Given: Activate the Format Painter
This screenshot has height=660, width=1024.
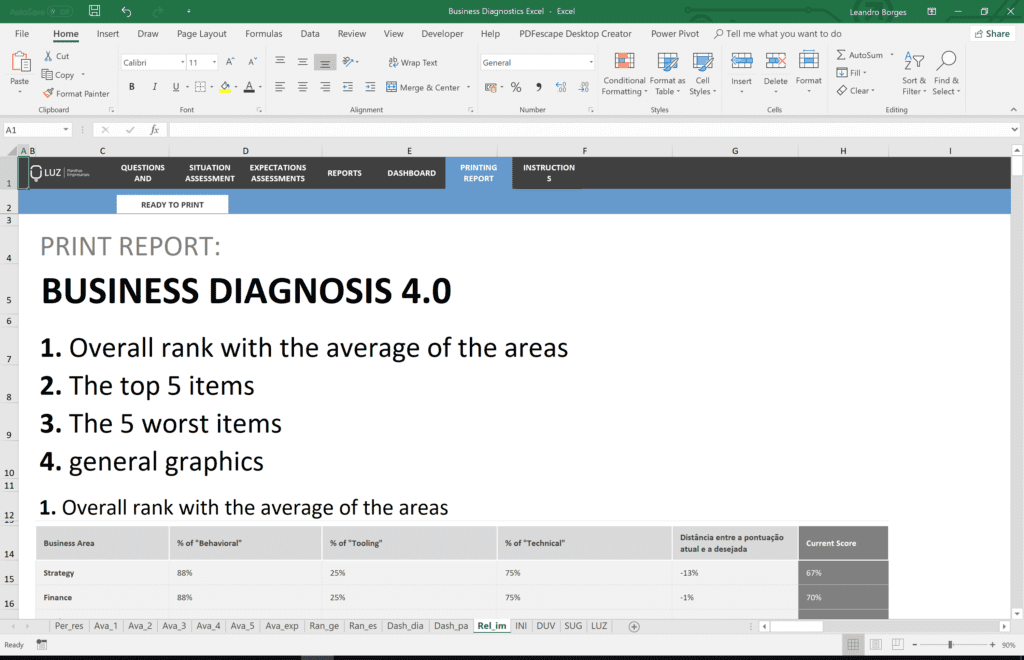Looking at the screenshot, I should tap(76, 93).
